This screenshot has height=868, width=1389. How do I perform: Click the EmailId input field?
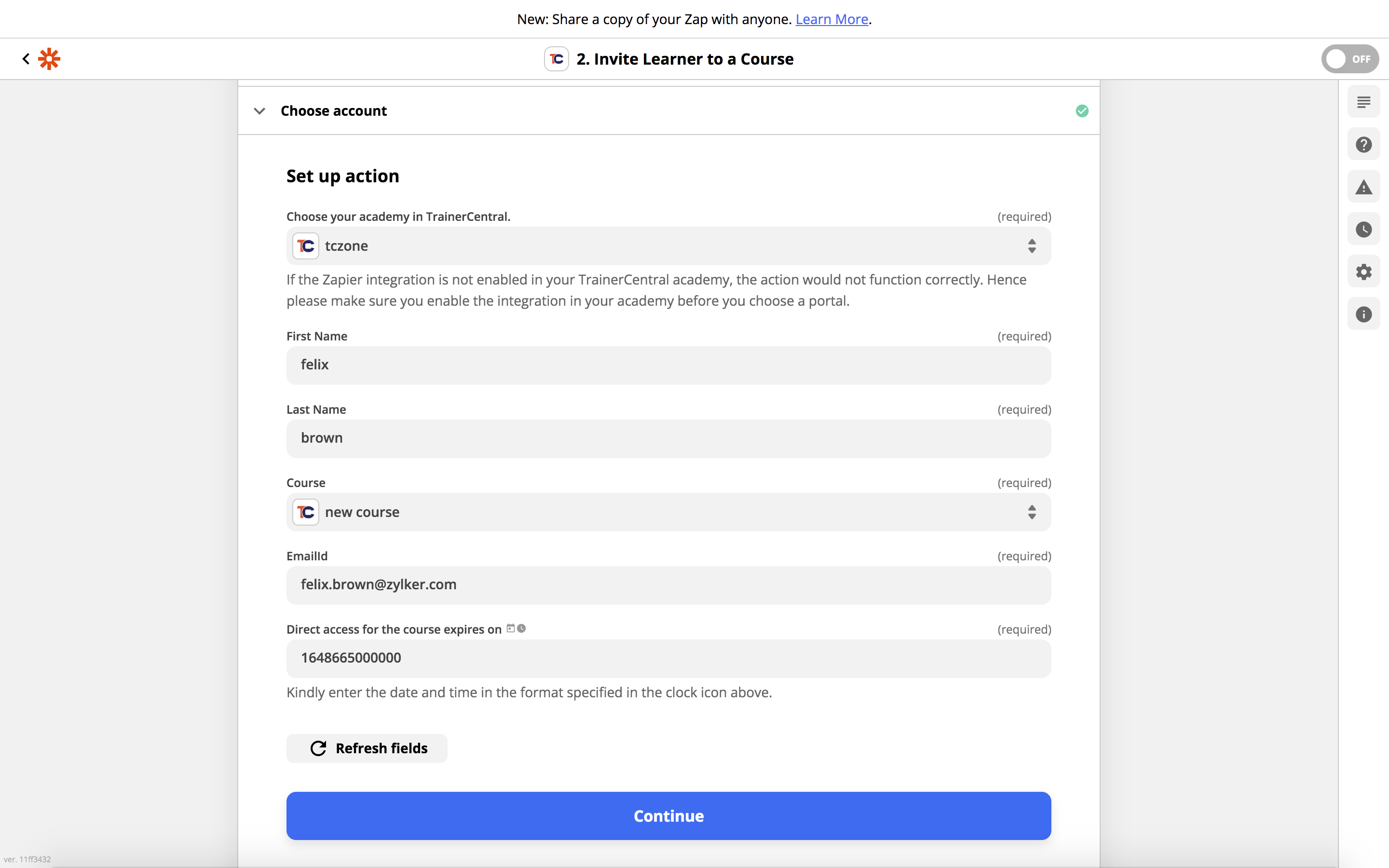[x=668, y=585]
